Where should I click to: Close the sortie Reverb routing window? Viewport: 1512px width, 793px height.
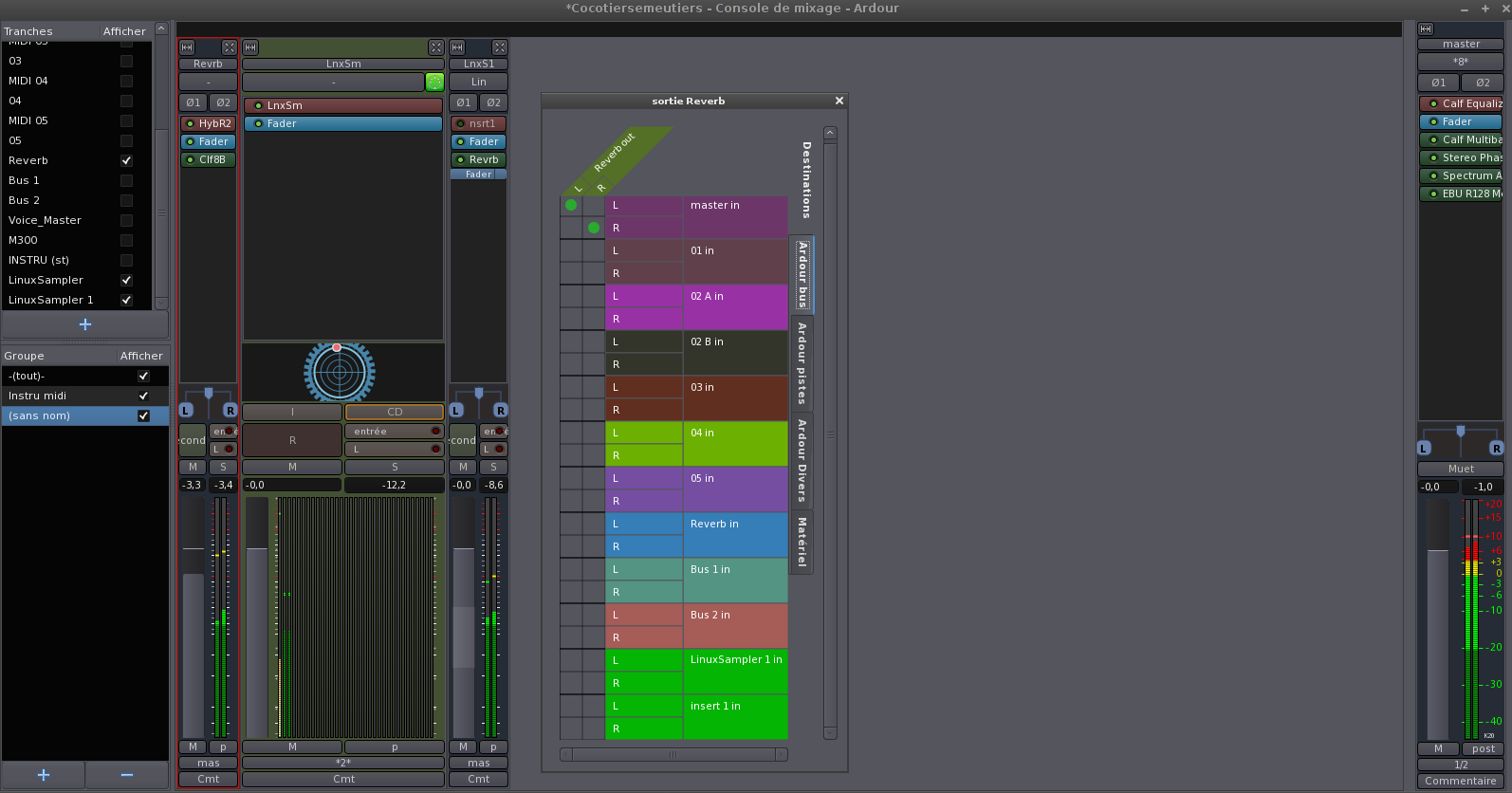point(839,101)
